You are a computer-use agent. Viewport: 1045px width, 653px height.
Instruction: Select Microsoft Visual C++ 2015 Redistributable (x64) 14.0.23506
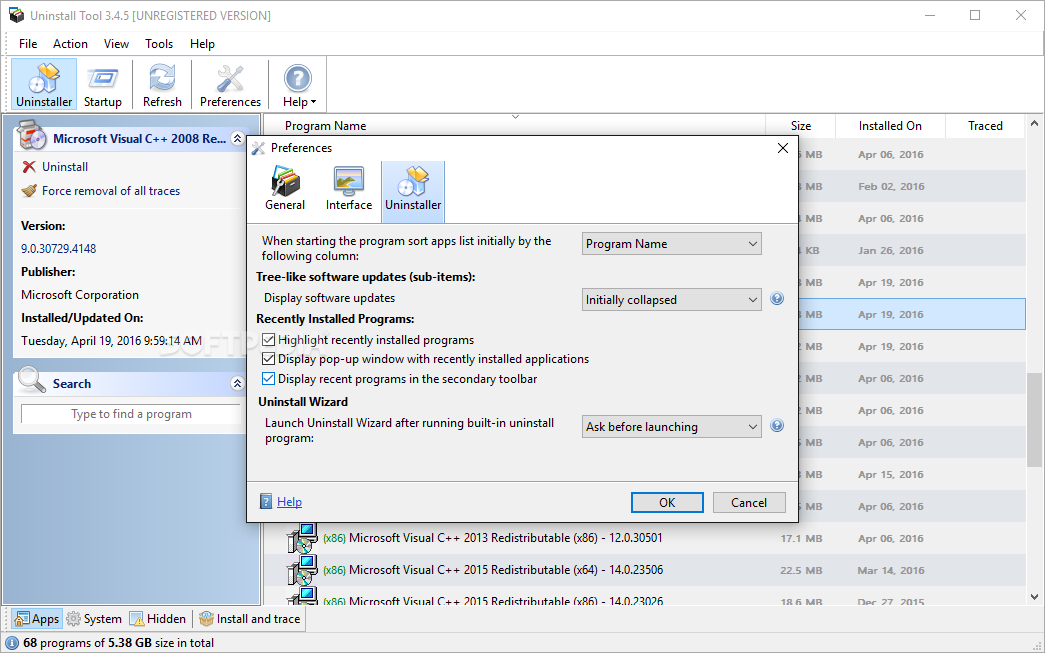(644, 570)
